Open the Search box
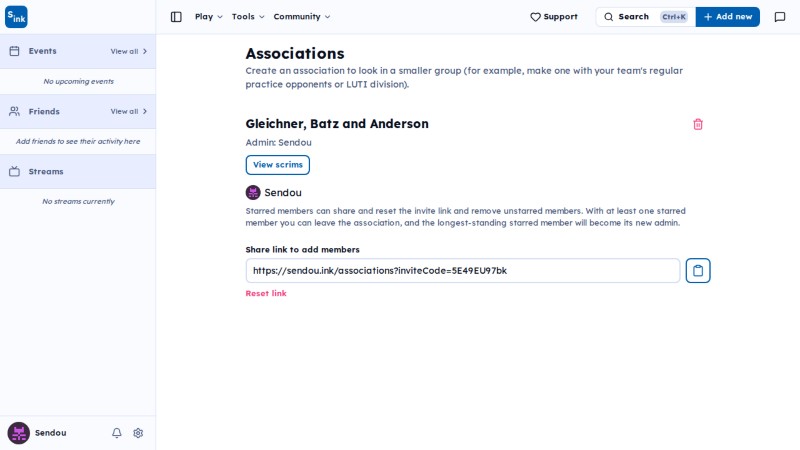Image resolution: width=800 pixels, height=450 pixels. [645, 17]
